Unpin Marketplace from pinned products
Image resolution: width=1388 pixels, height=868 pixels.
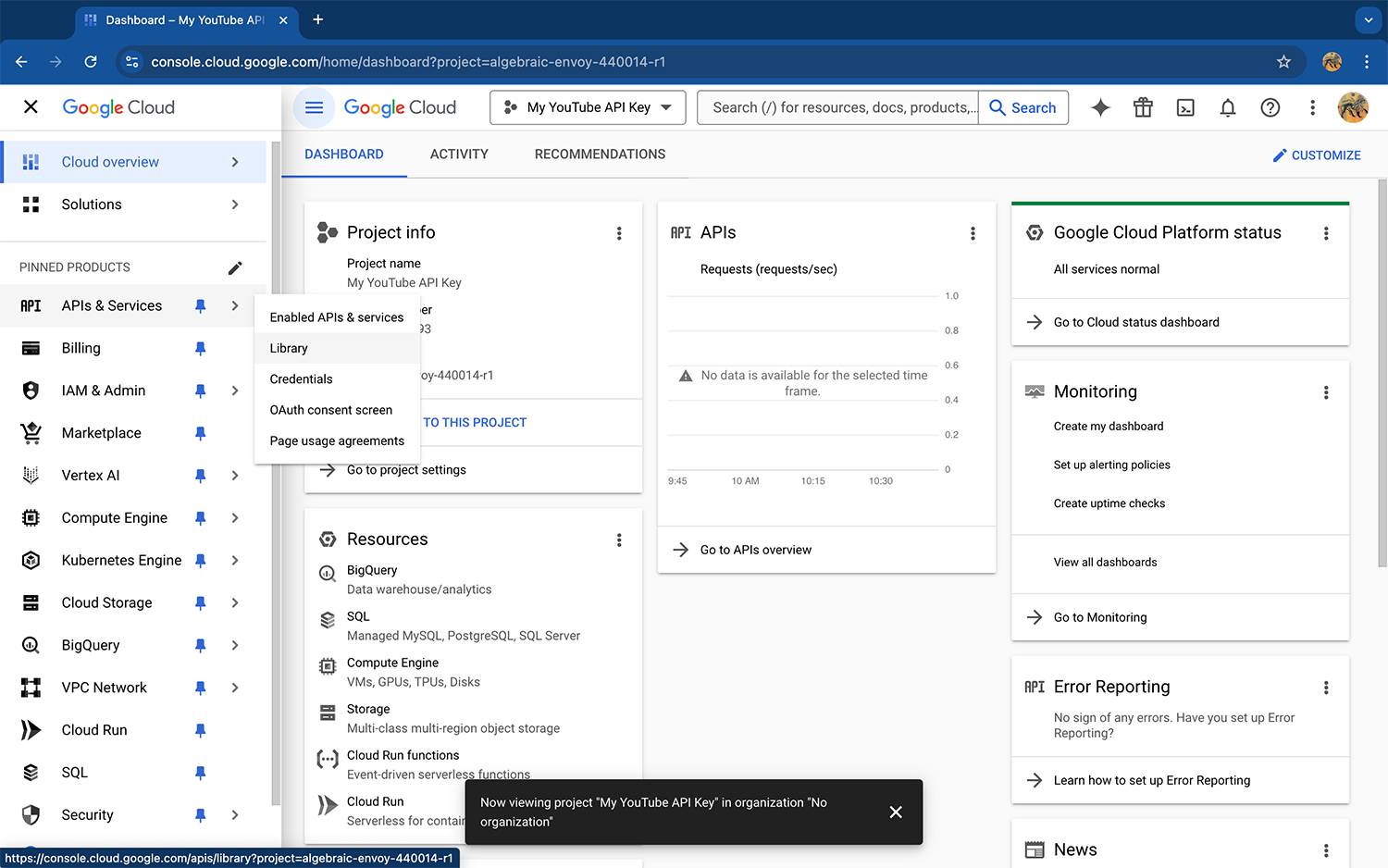tap(201, 433)
